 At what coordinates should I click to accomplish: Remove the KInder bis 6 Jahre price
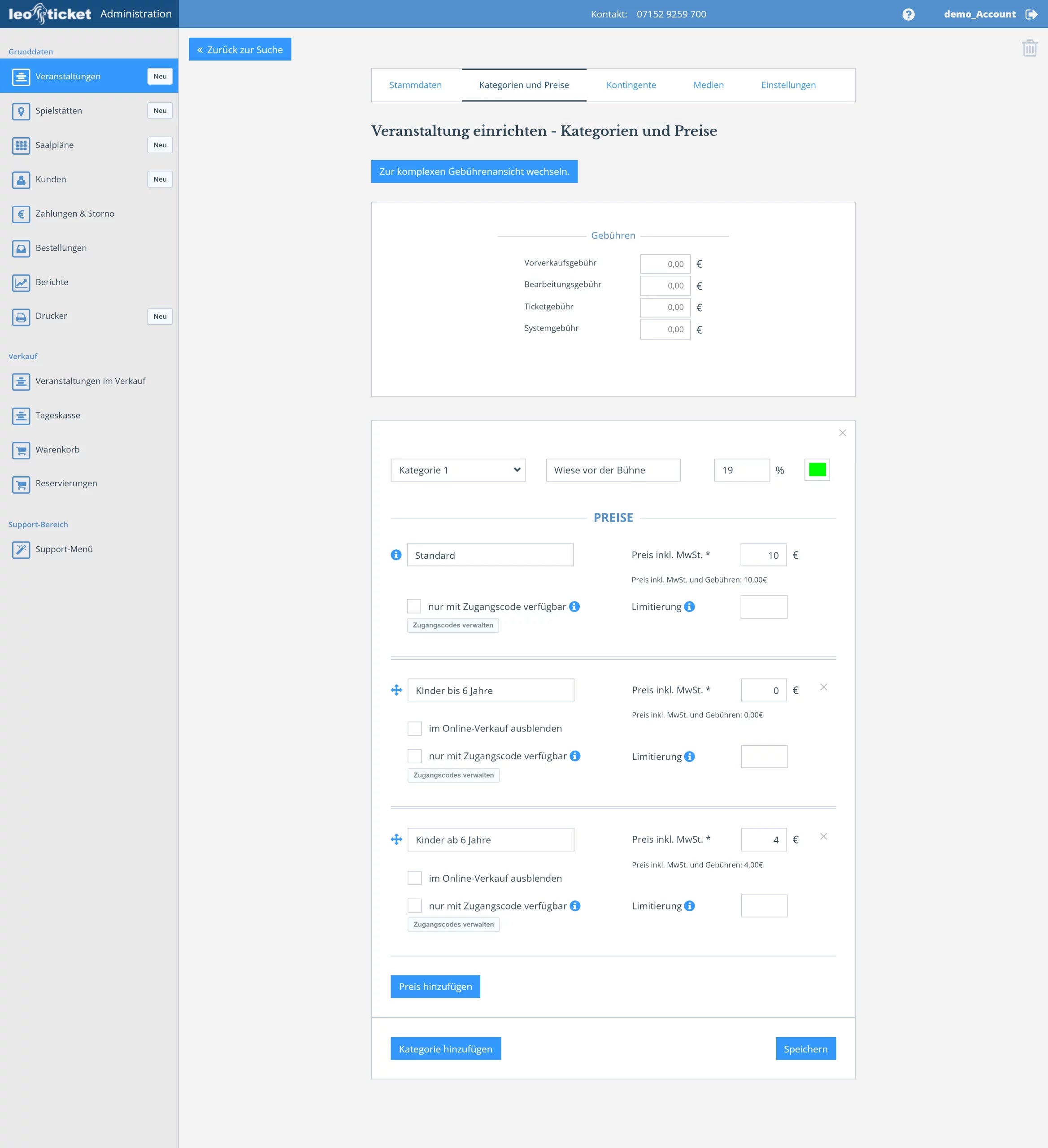pyautogui.click(x=823, y=687)
